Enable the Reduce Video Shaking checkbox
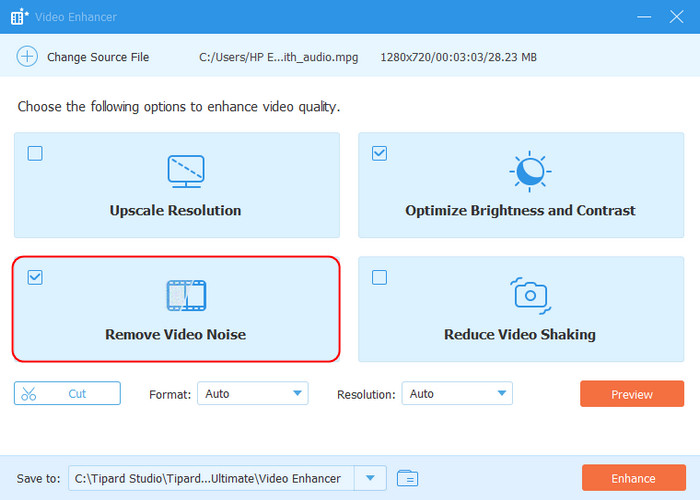 [379, 277]
